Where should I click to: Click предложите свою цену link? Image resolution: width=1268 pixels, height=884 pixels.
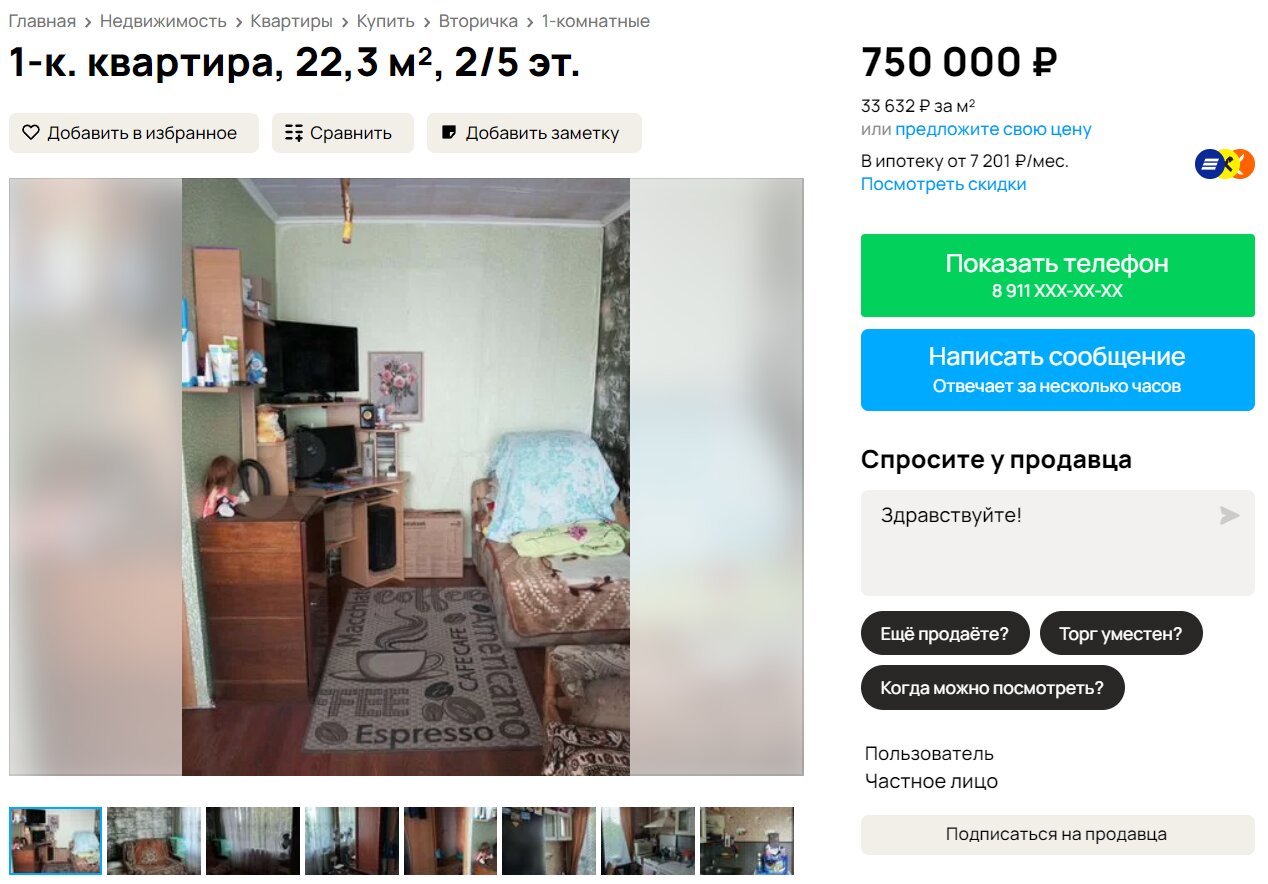993,129
